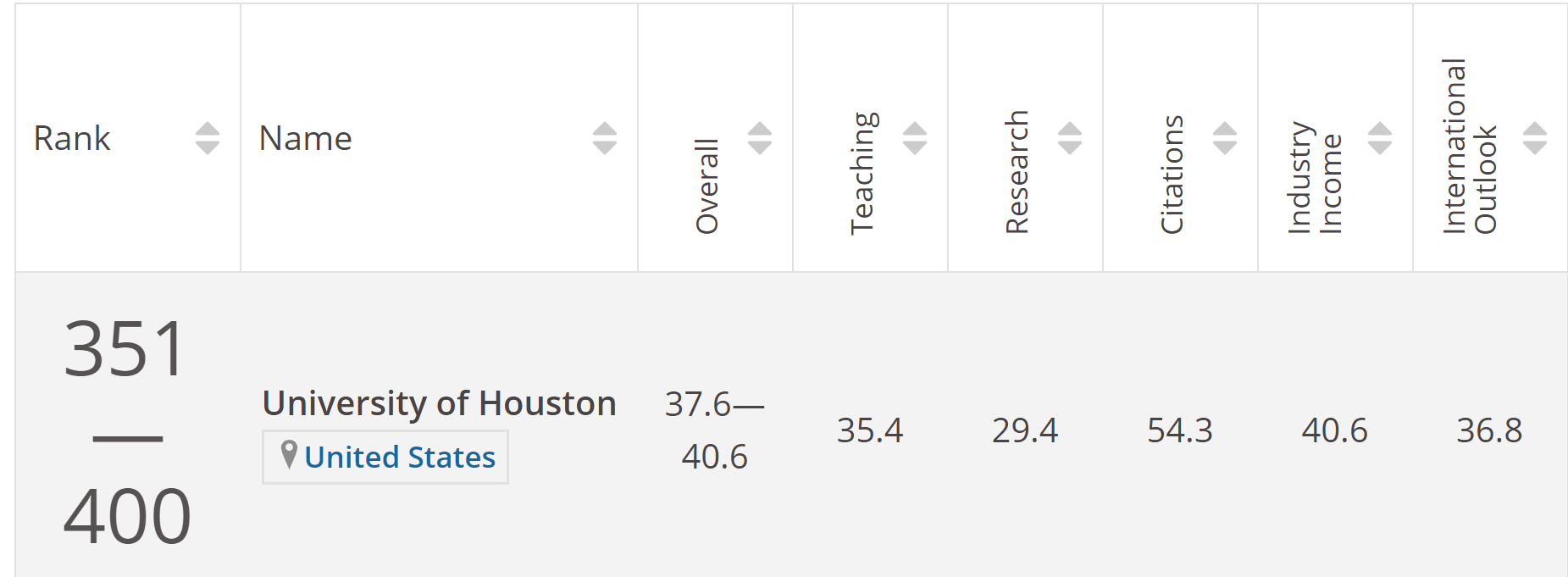Click the Name column sort arrows

coord(605,138)
